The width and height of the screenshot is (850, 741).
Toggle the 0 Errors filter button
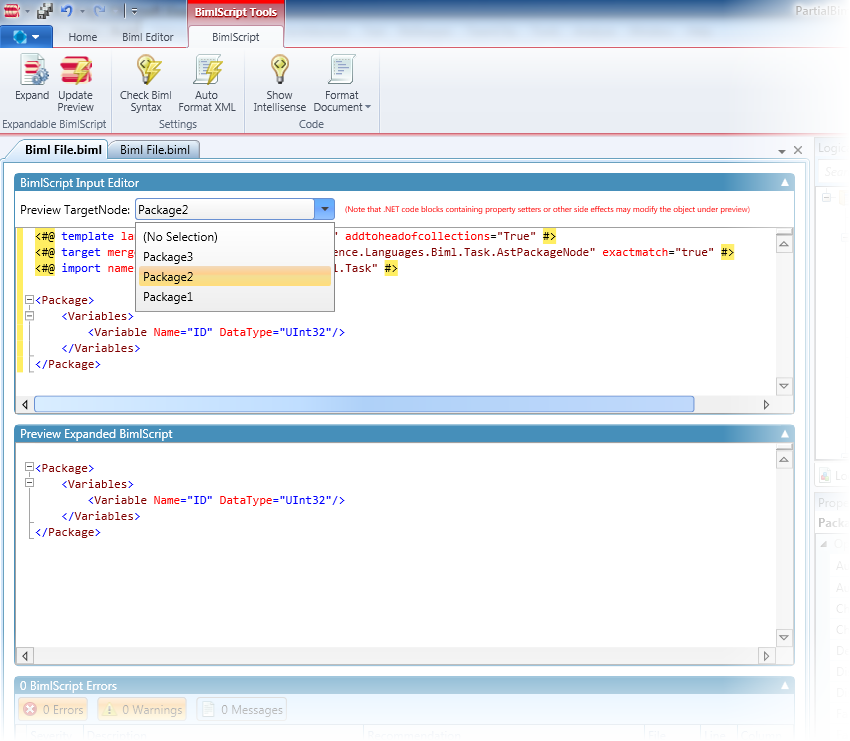tap(53, 710)
